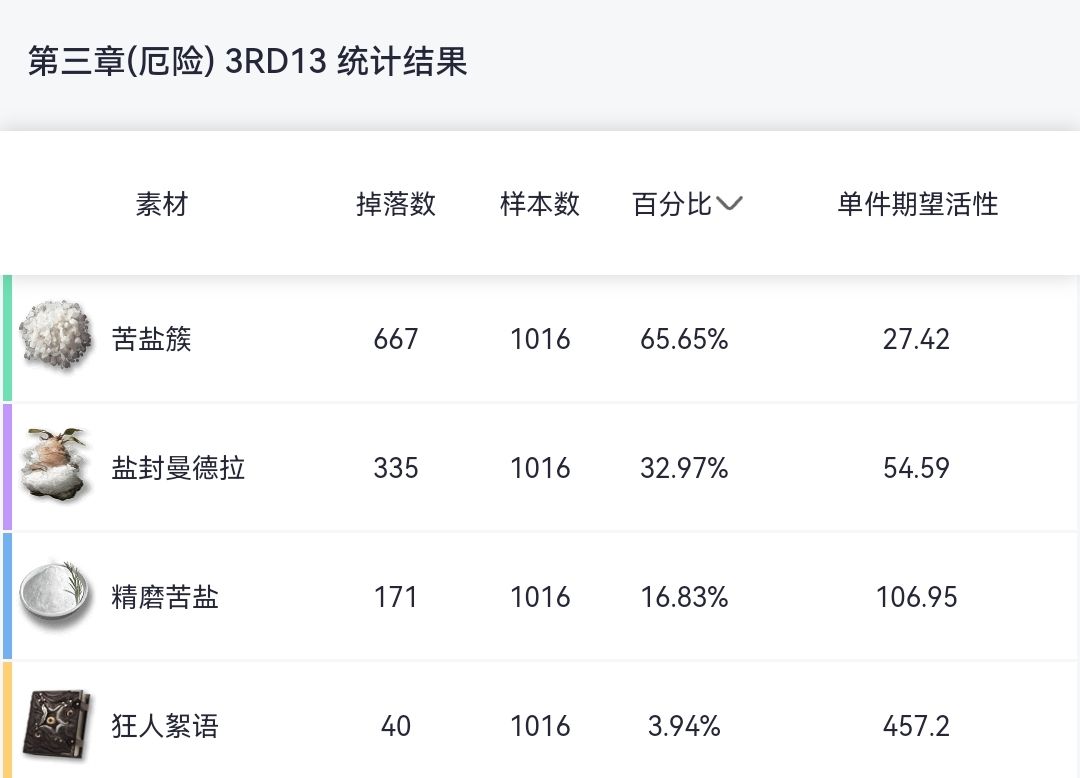The width and height of the screenshot is (1080, 778).
Task: Click the 狂人絮语 book icon
Action: pyautogui.click(x=56, y=724)
